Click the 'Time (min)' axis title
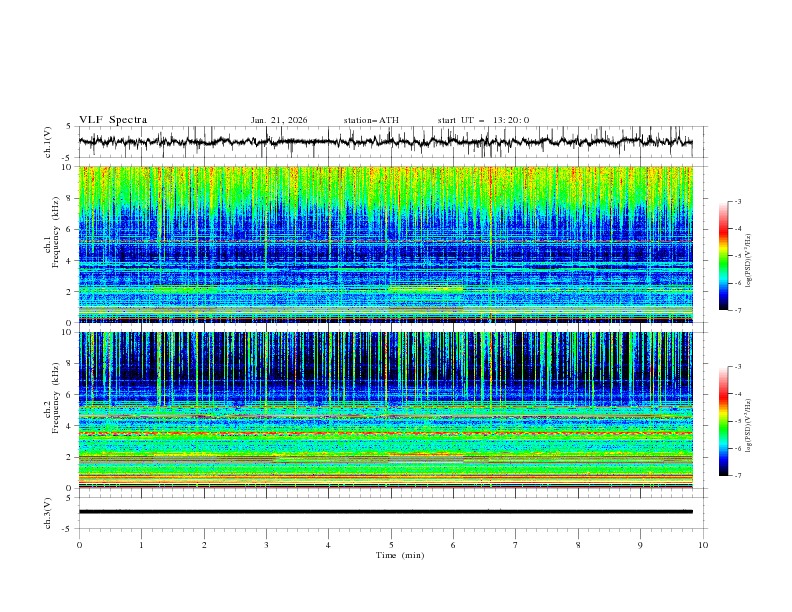792x612 pixels. [x=400, y=555]
